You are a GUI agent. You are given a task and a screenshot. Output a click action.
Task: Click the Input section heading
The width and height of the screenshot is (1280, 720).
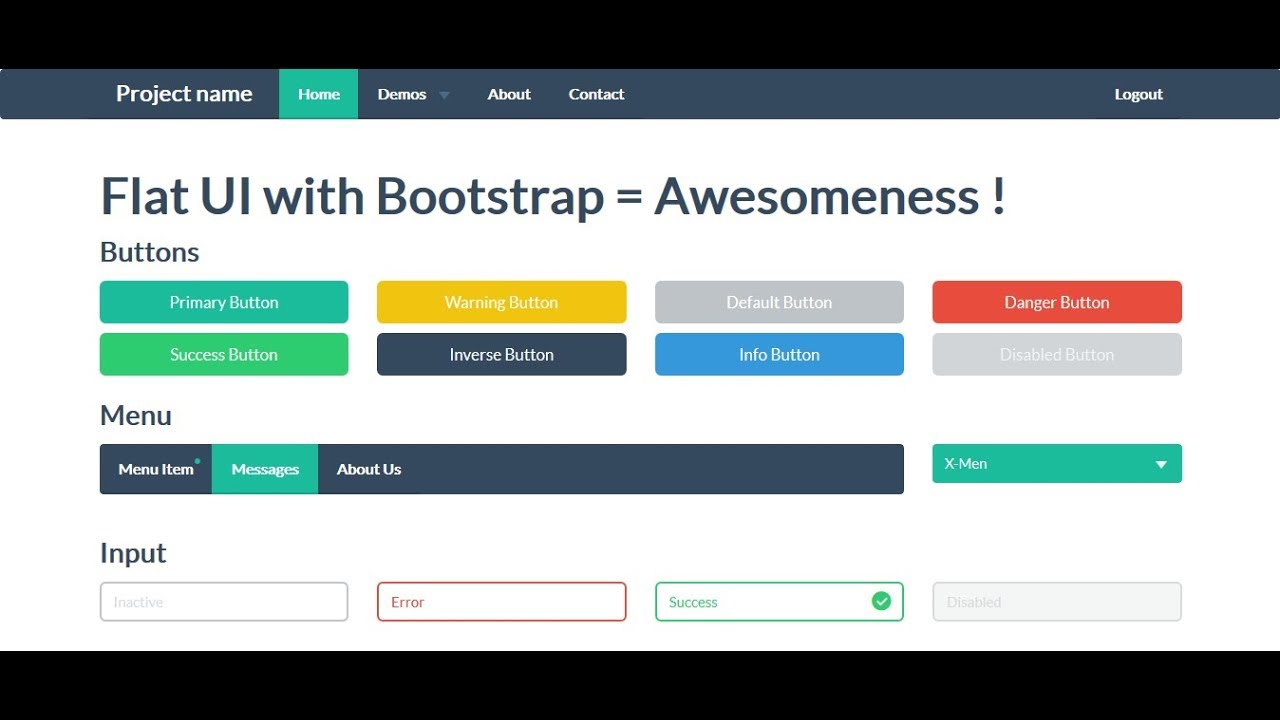[x=133, y=553]
